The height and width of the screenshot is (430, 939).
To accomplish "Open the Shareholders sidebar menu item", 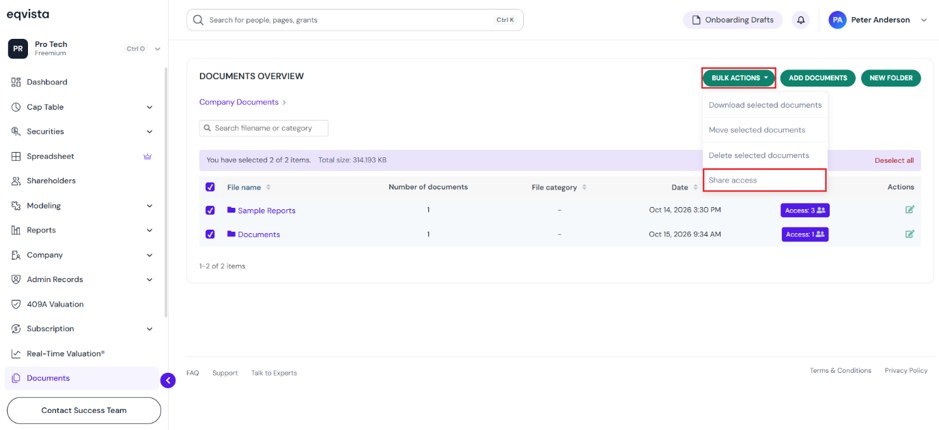I will [x=81, y=181].
